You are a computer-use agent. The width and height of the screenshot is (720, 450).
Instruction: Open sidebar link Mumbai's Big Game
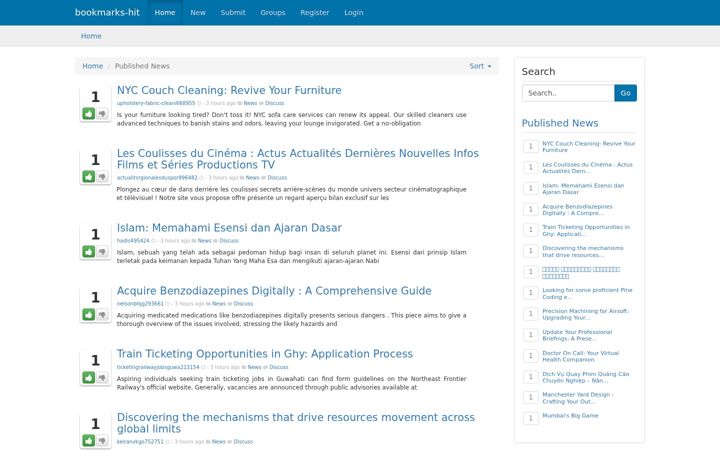pyautogui.click(x=570, y=416)
